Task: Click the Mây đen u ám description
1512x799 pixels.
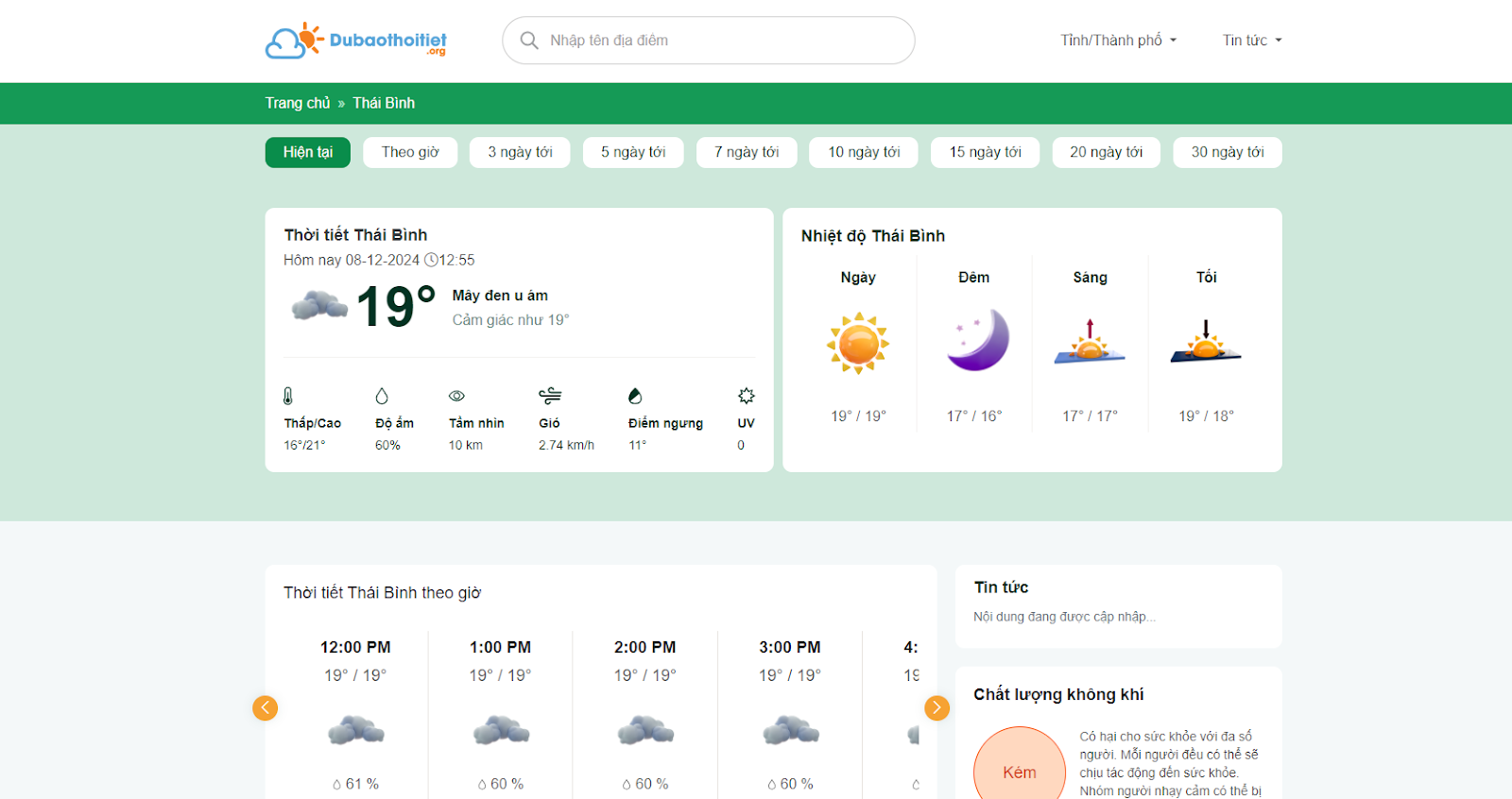Action: [500, 296]
